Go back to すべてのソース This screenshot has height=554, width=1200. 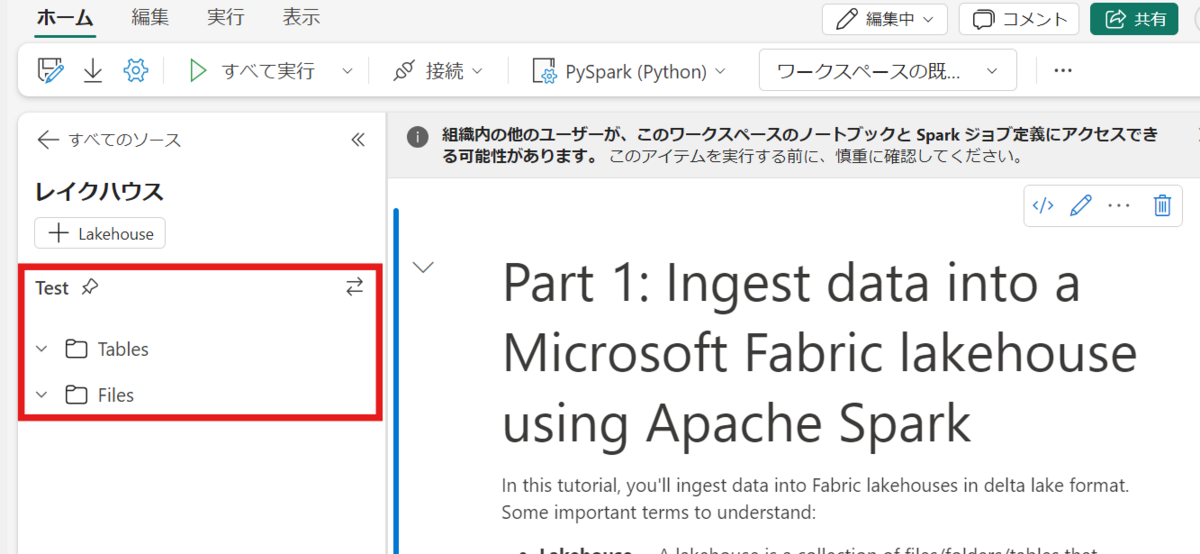point(108,140)
